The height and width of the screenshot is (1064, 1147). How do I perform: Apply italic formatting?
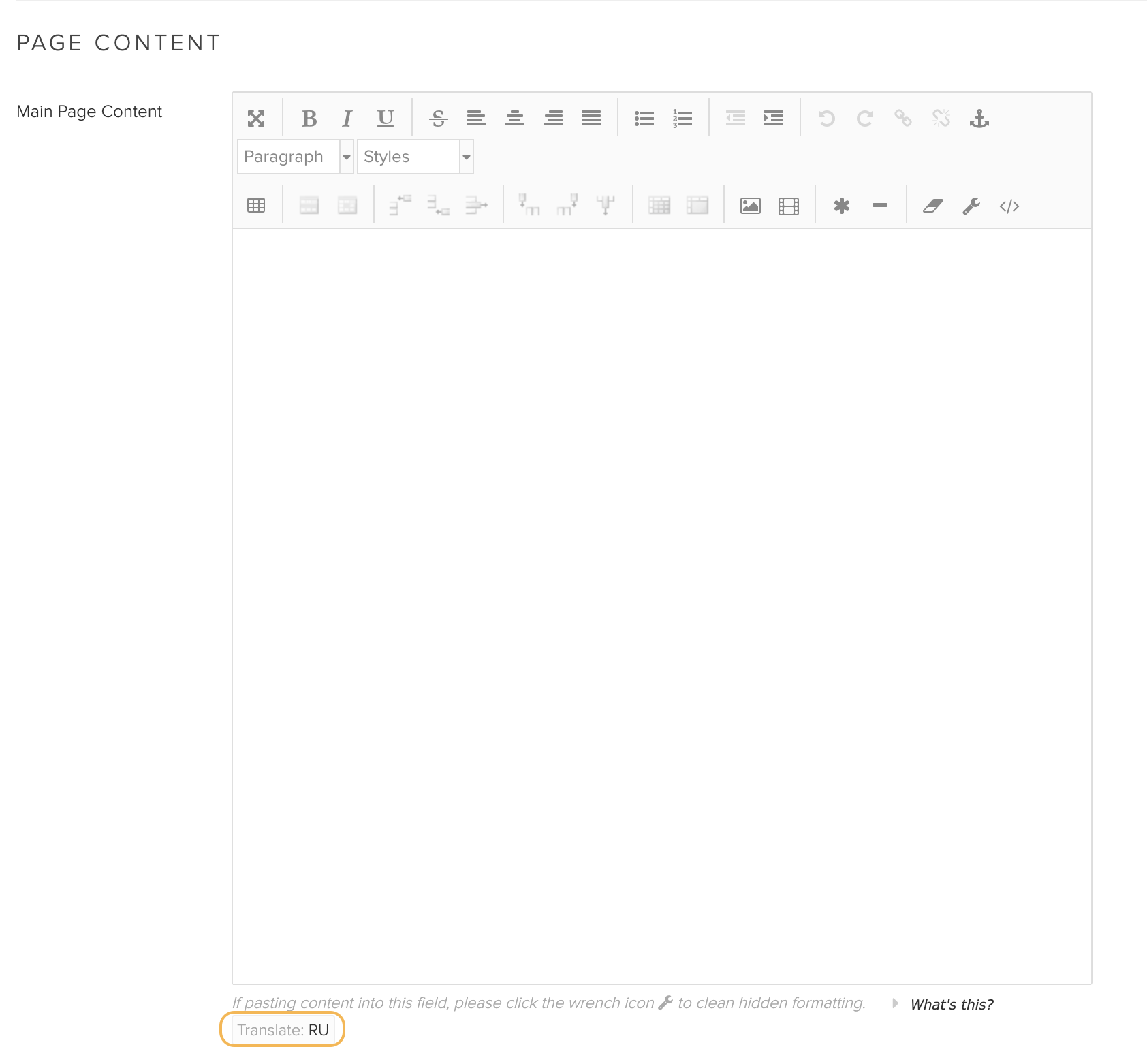coord(347,119)
